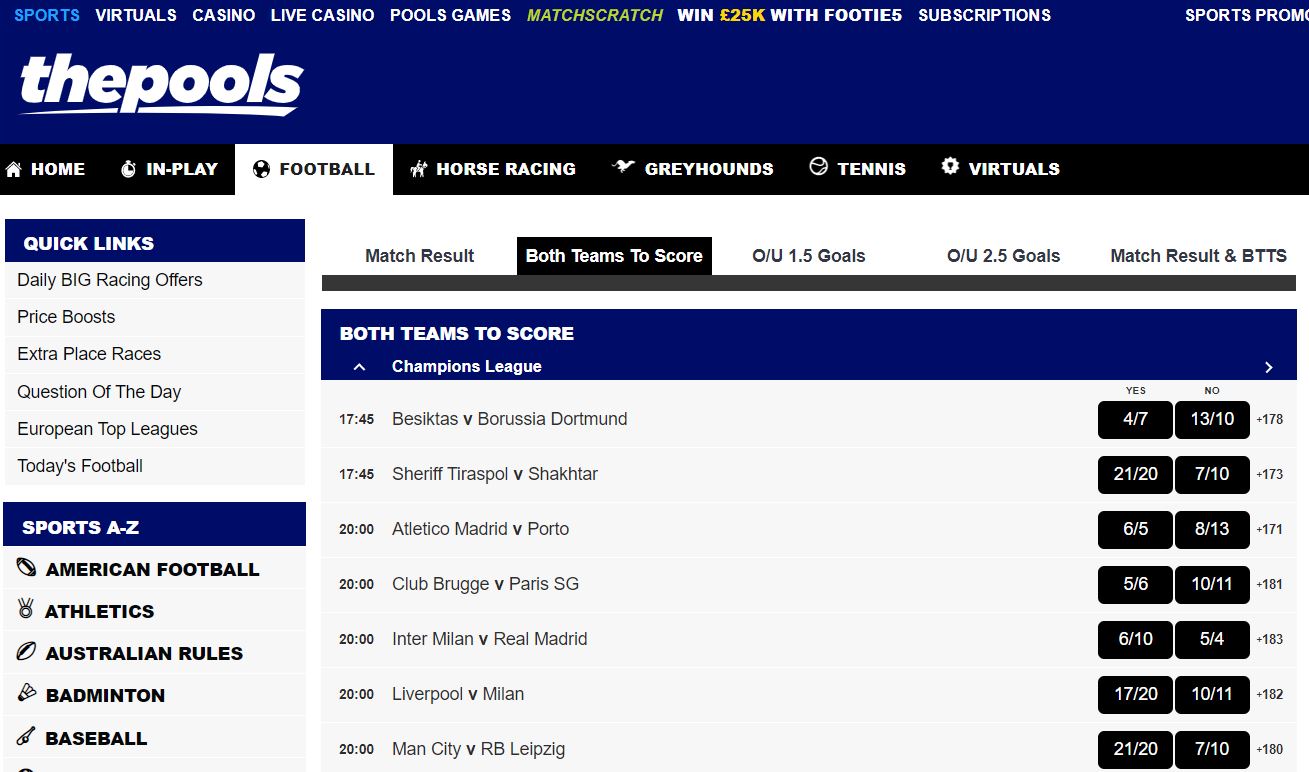Pick No 5/4 for Inter Milan v Real Madrid
This screenshot has width=1309, height=772.
(x=1211, y=639)
